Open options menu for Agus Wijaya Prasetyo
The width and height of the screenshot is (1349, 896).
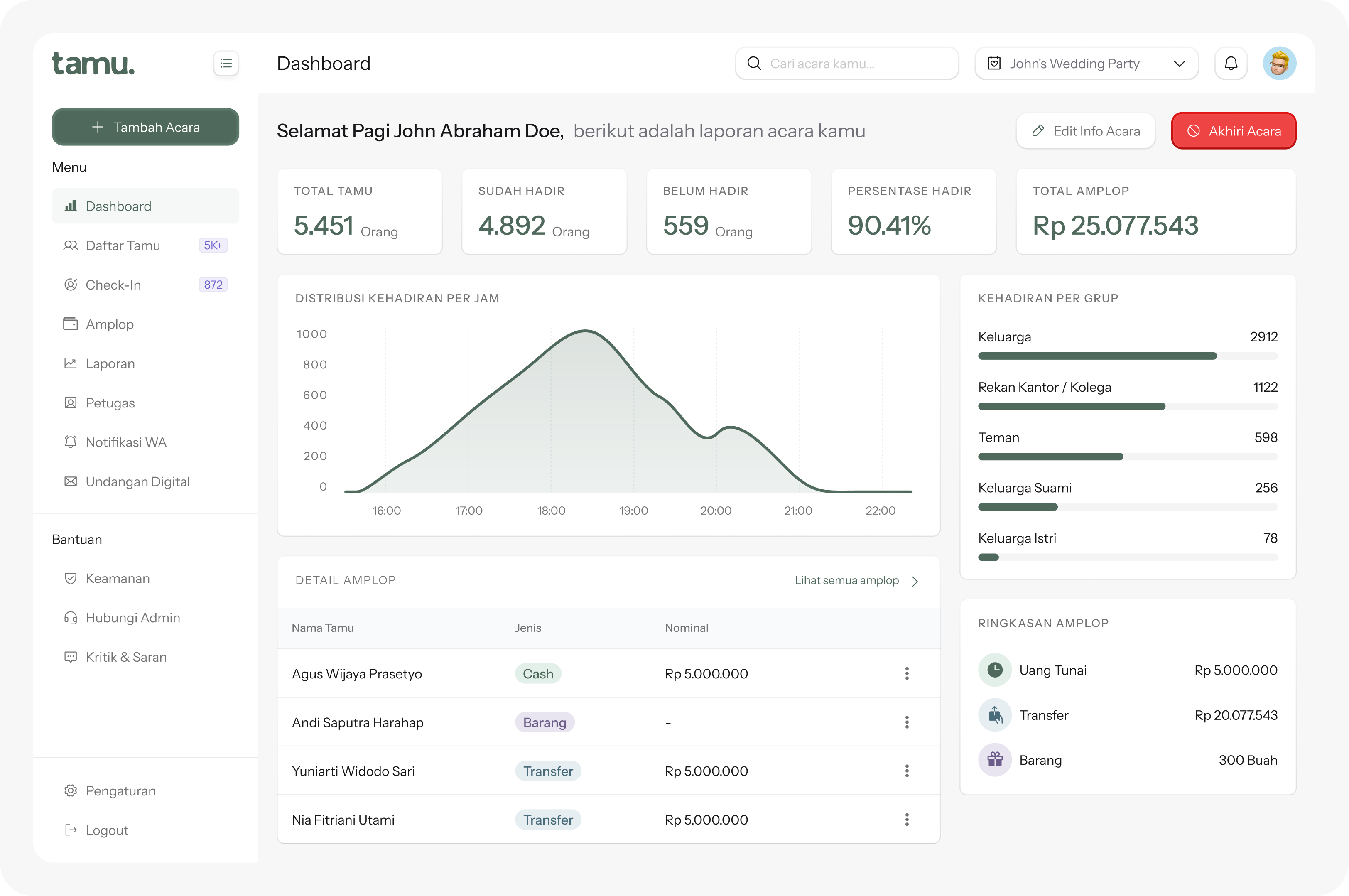(907, 673)
